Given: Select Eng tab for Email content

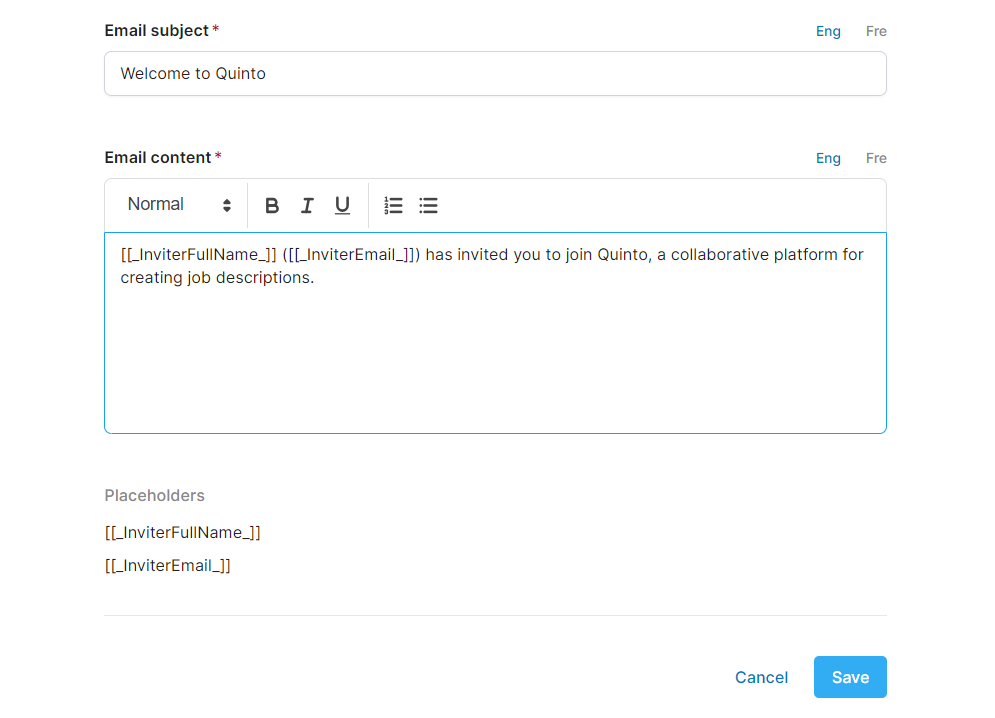Looking at the screenshot, I should click(828, 158).
